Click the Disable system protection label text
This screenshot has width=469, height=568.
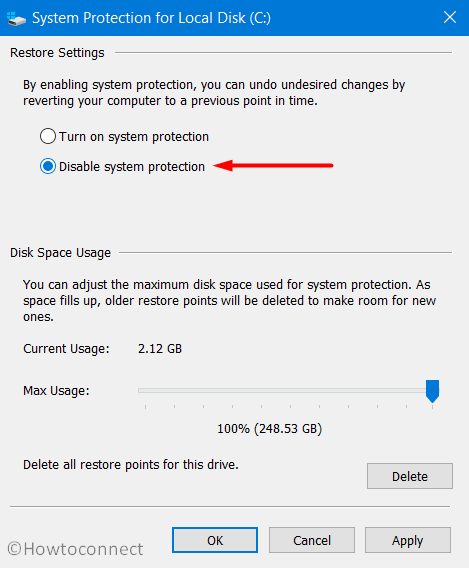click(132, 167)
